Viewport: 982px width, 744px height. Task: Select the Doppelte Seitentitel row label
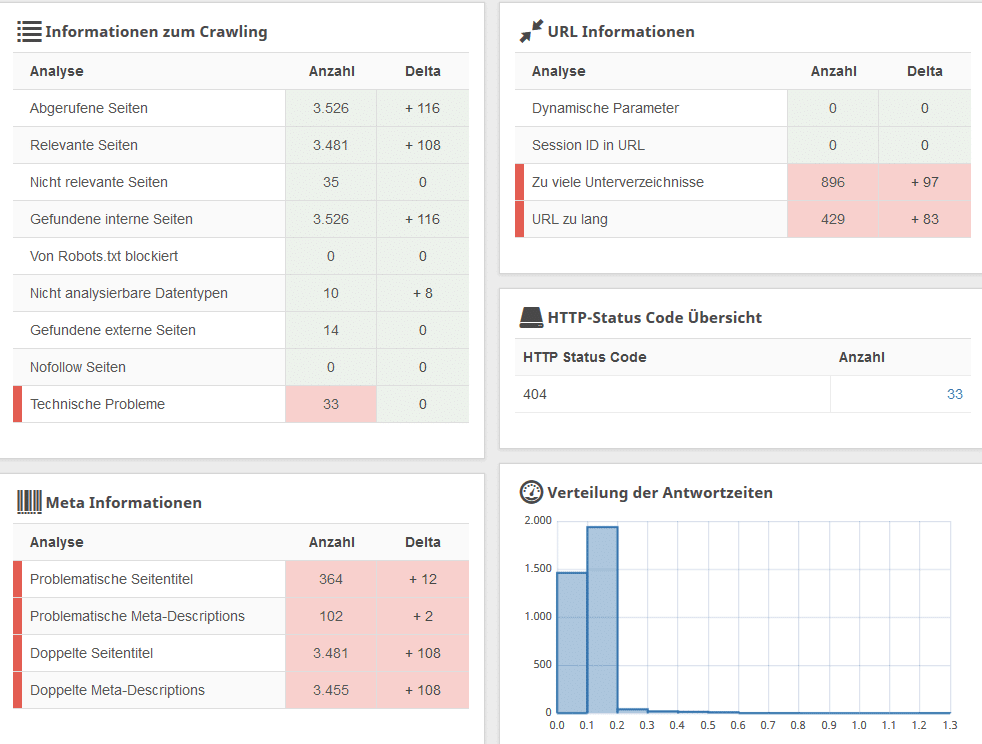pos(91,653)
